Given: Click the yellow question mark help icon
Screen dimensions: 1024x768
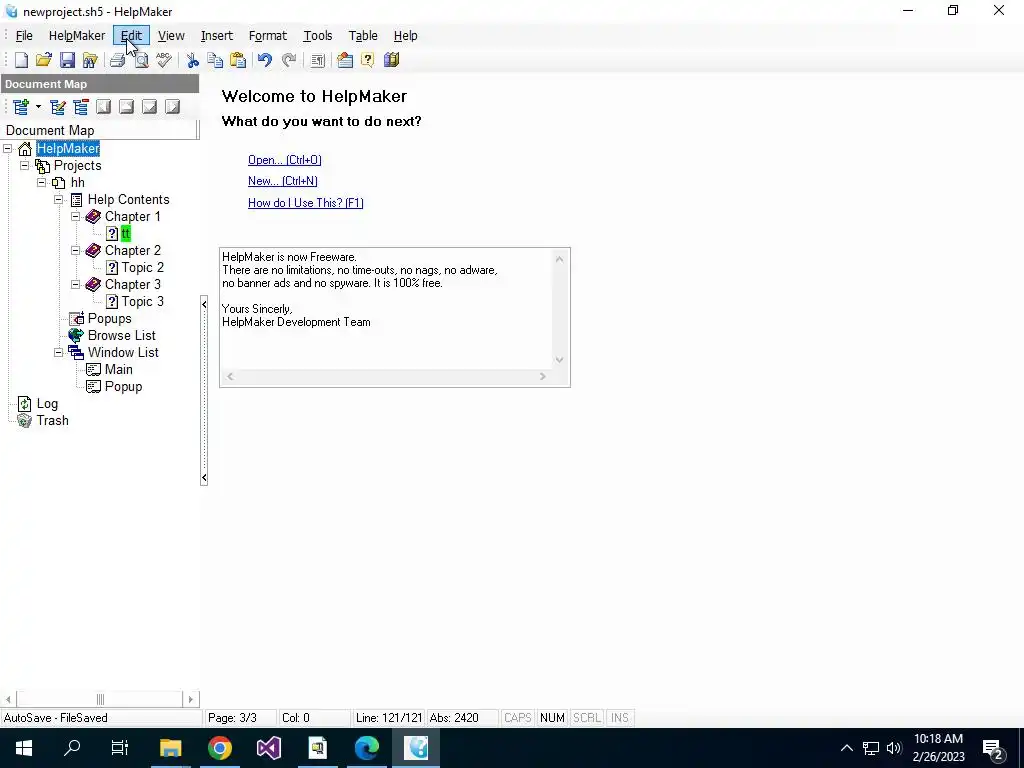Looking at the screenshot, I should click(x=368, y=60).
